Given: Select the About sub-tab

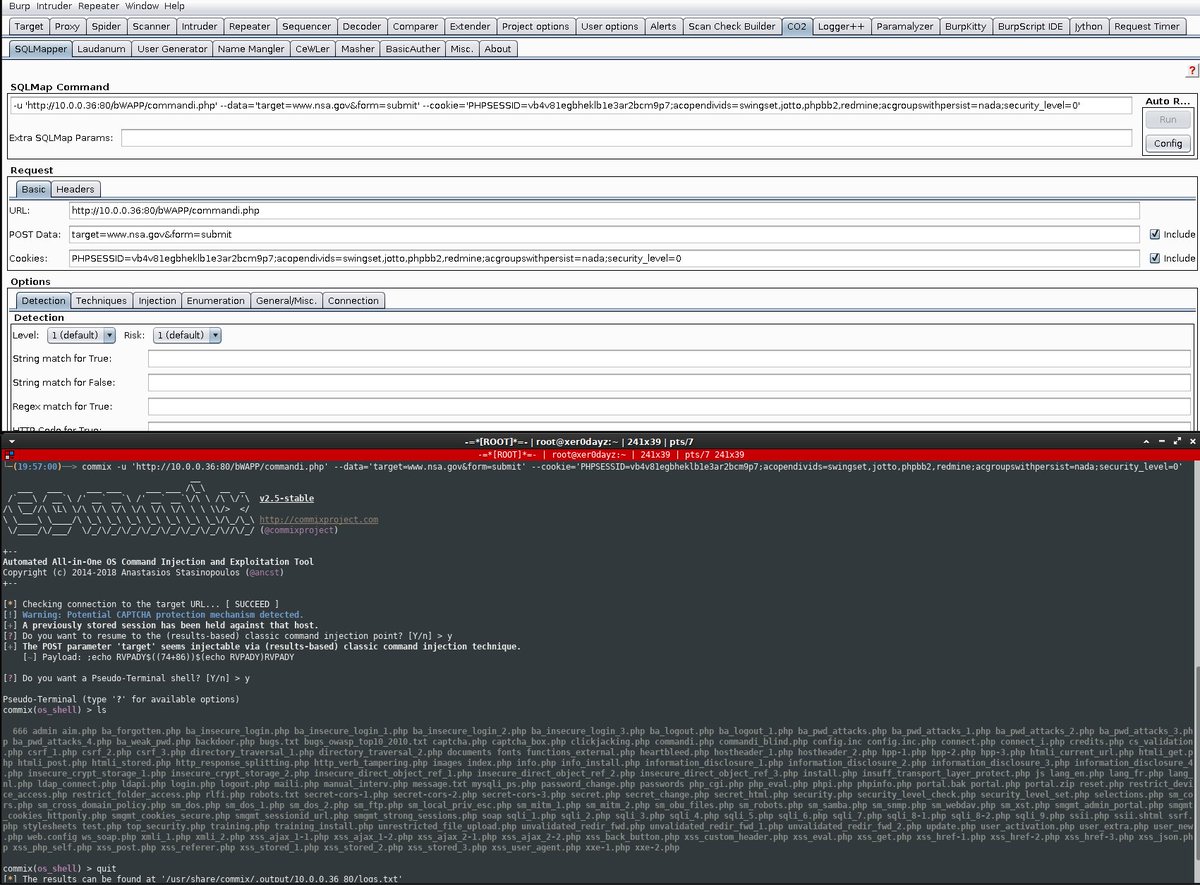Looking at the screenshot, I should tap(497, 48).
